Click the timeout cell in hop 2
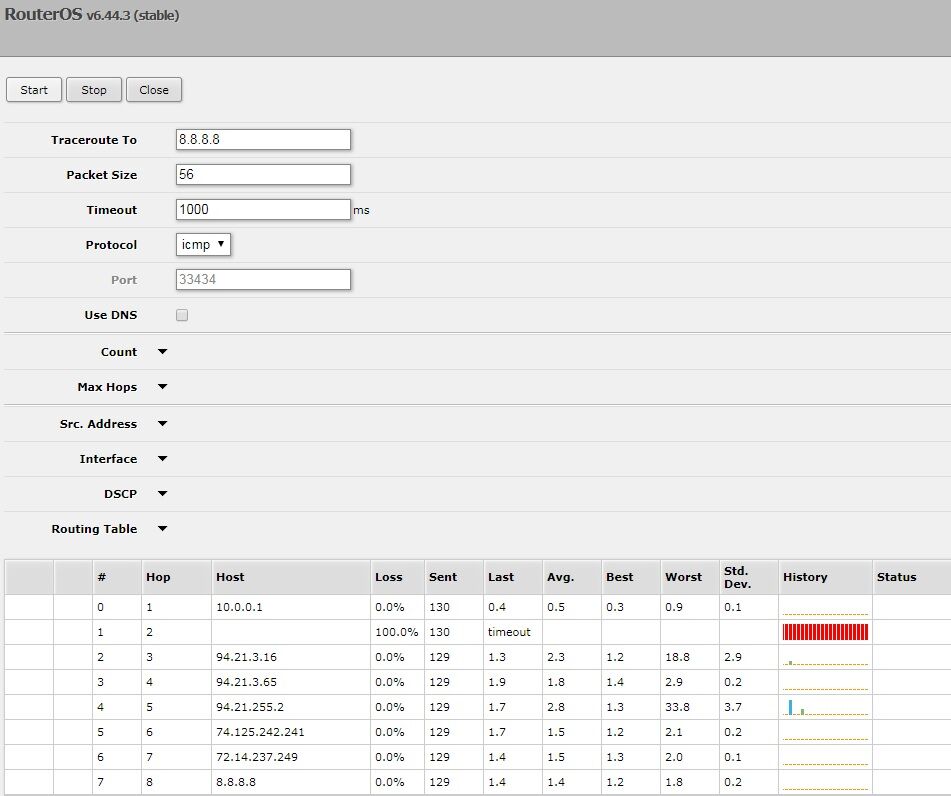 pyautogui.click(x=513, y=632)
